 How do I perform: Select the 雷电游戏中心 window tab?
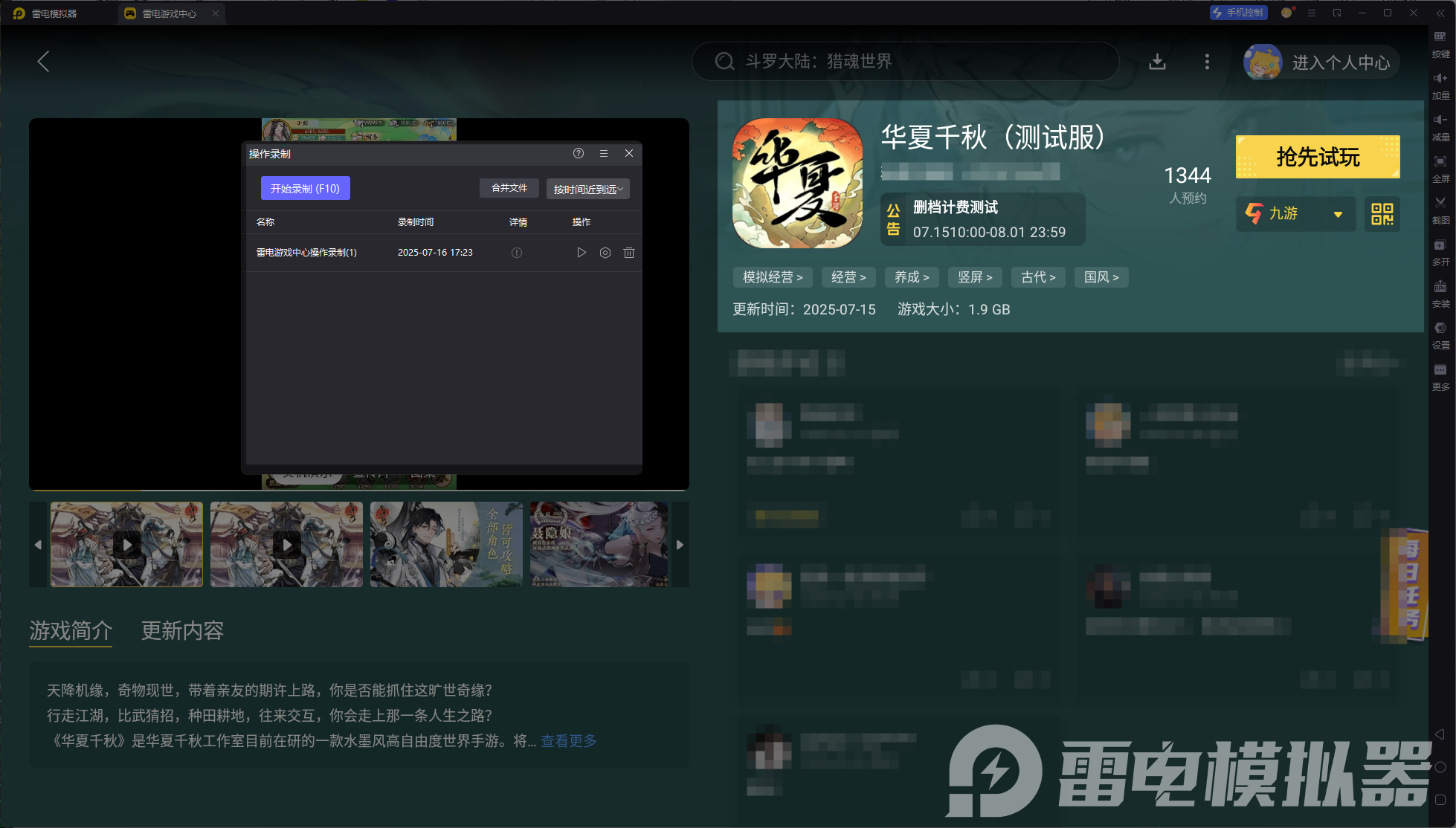click(x=170, y=13)
